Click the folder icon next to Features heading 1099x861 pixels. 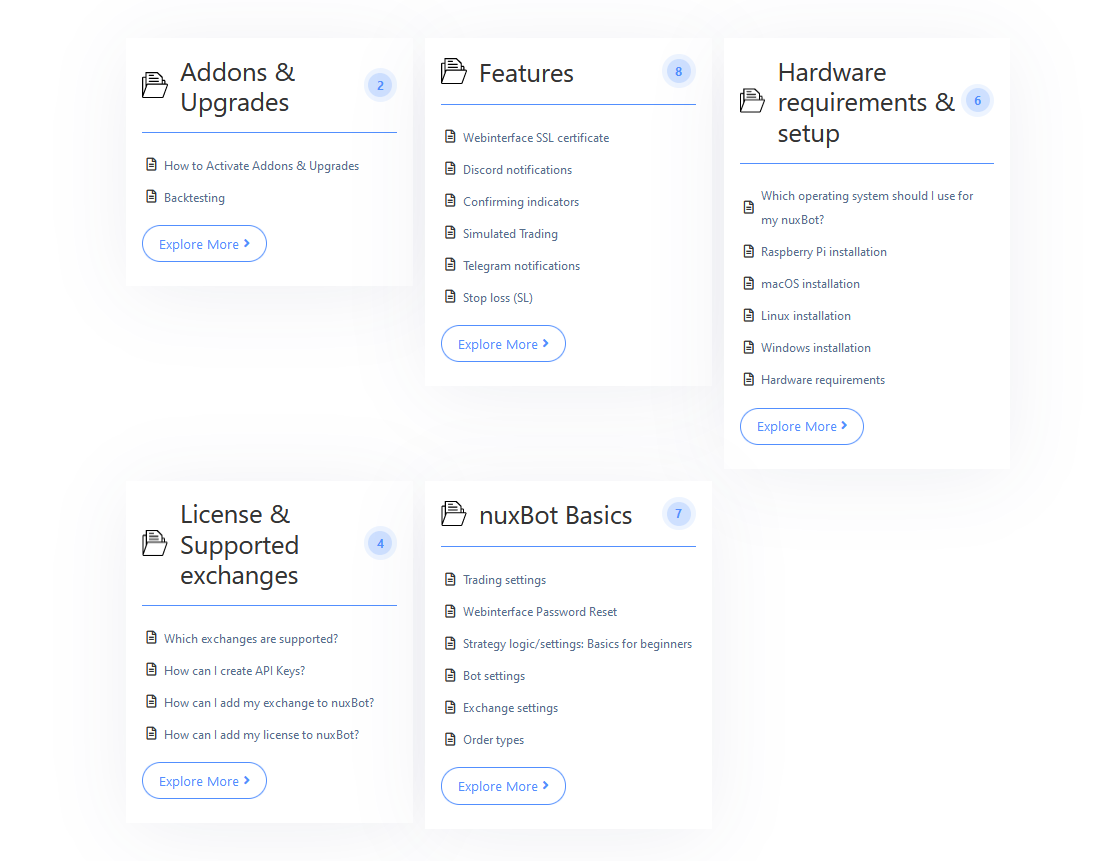(x=453, y=72)
